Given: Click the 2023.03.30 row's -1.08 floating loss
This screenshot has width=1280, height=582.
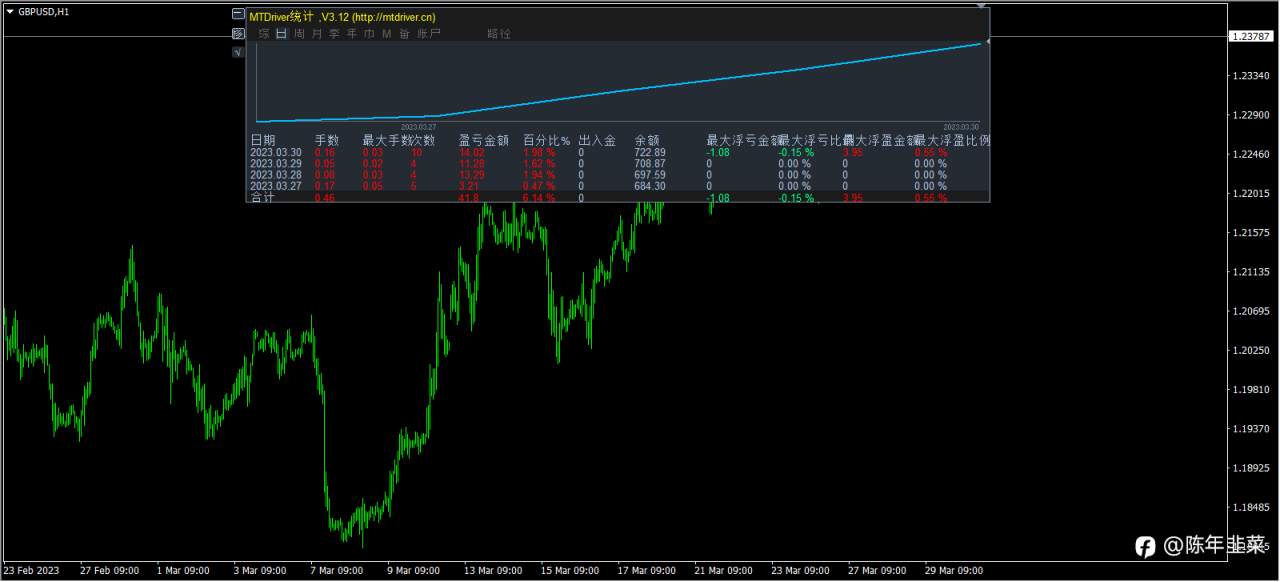Looking at the screenshot, I should [718, 153].
